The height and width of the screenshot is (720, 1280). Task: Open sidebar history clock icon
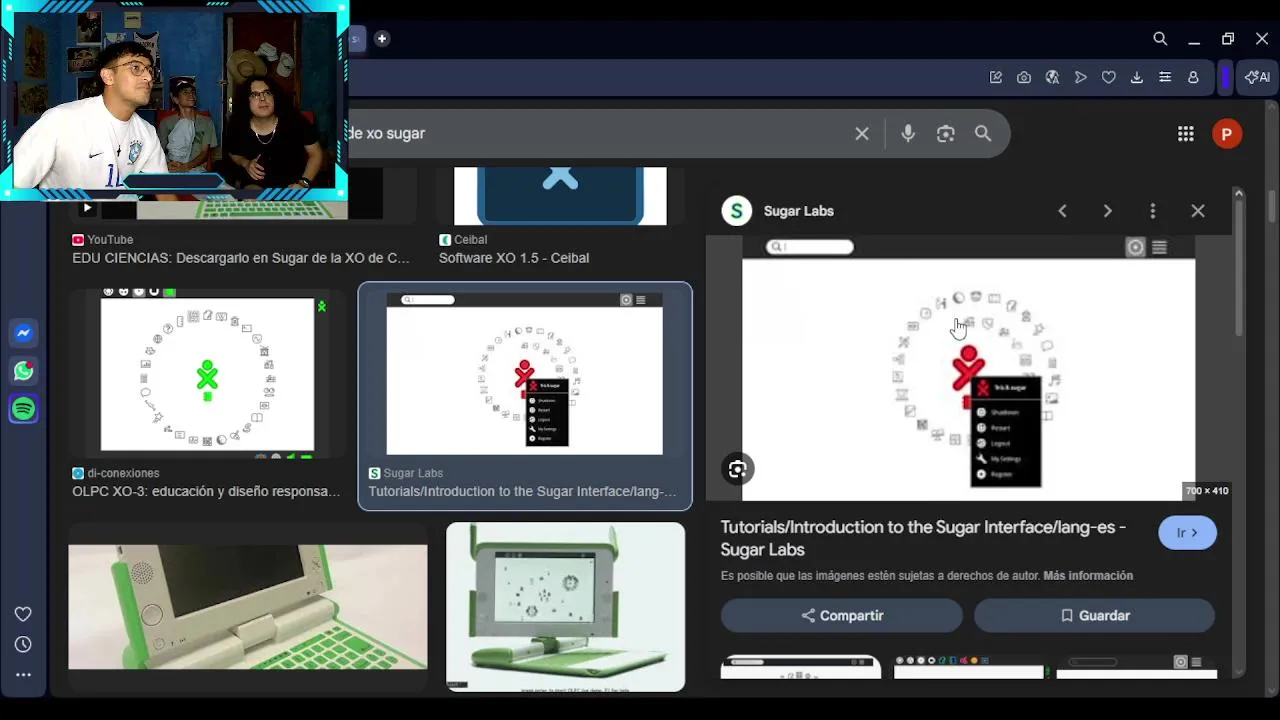click(23, 644)
